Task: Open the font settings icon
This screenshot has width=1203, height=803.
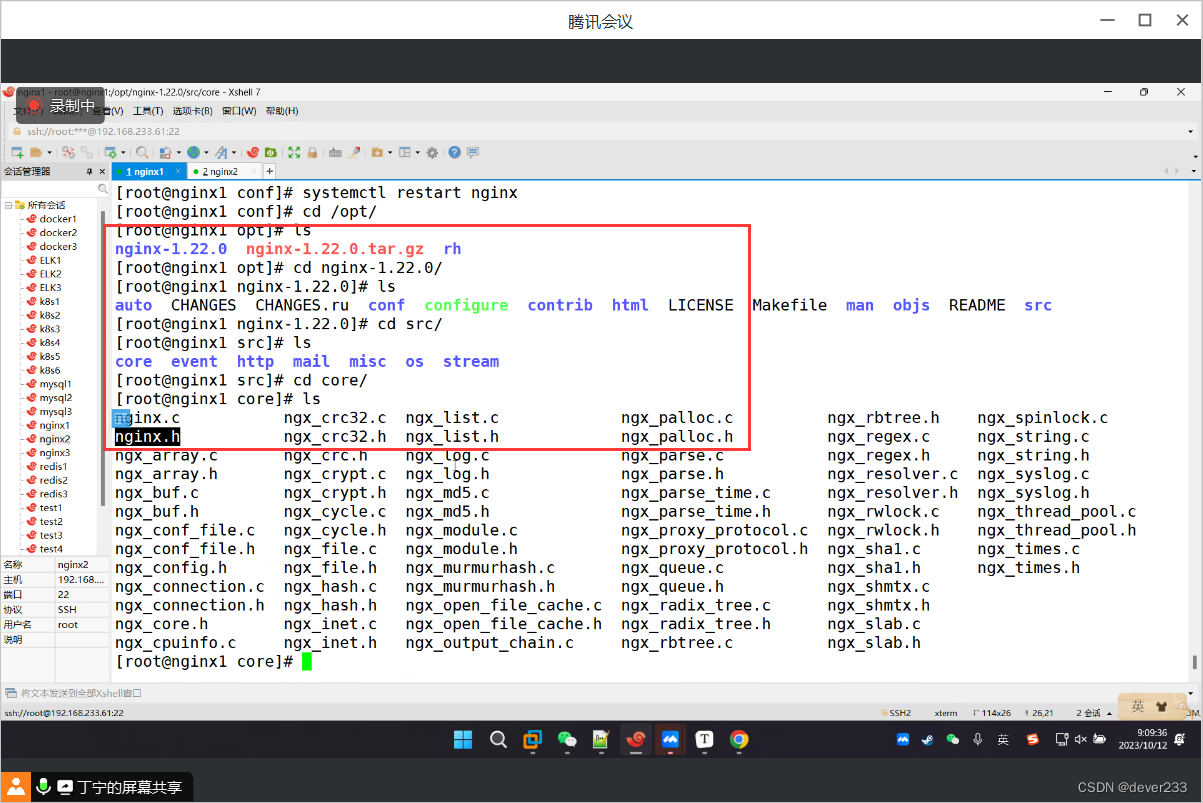Action: [221, 153]
